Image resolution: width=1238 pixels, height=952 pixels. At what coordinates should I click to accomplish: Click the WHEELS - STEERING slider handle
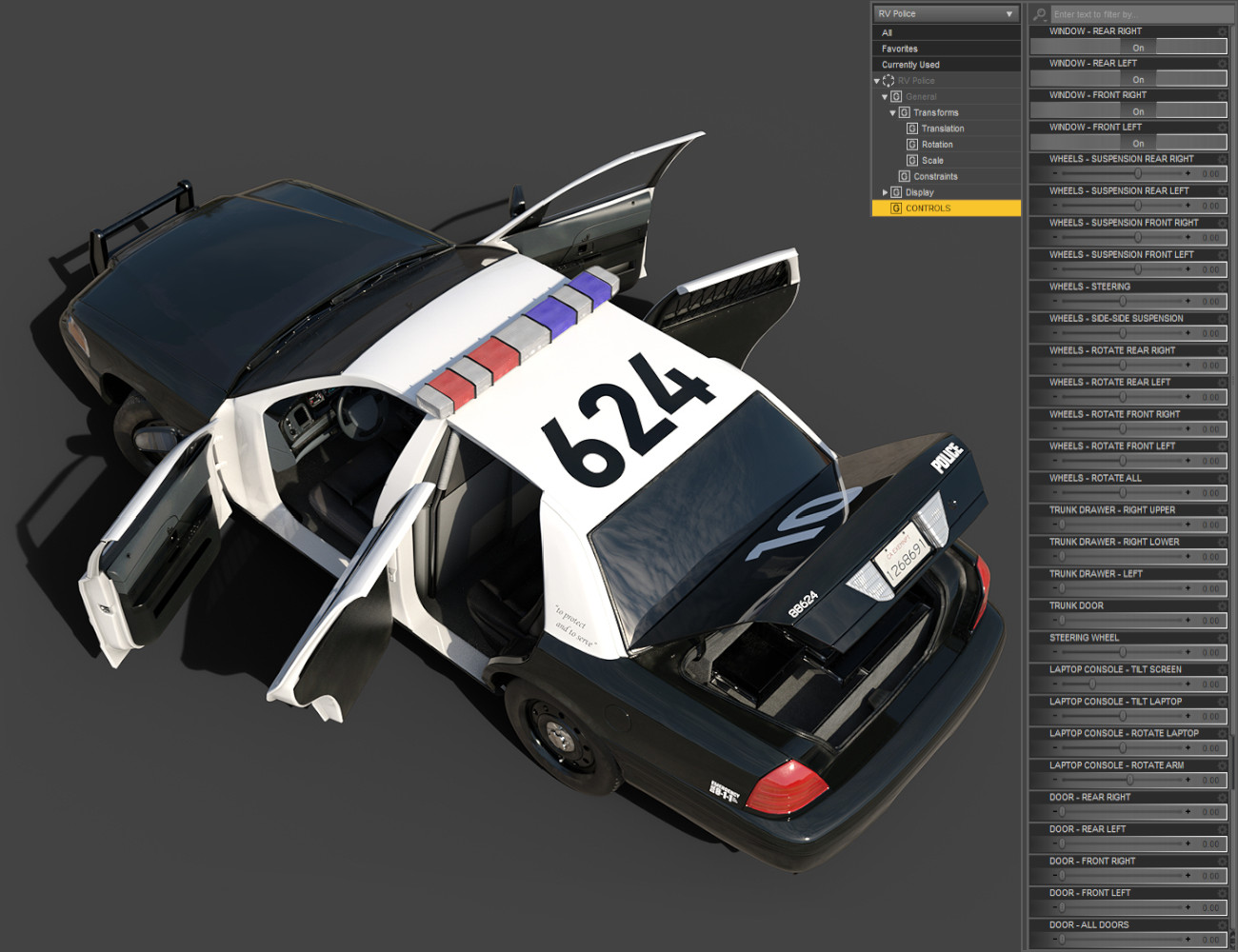(x=1123, y=301)
